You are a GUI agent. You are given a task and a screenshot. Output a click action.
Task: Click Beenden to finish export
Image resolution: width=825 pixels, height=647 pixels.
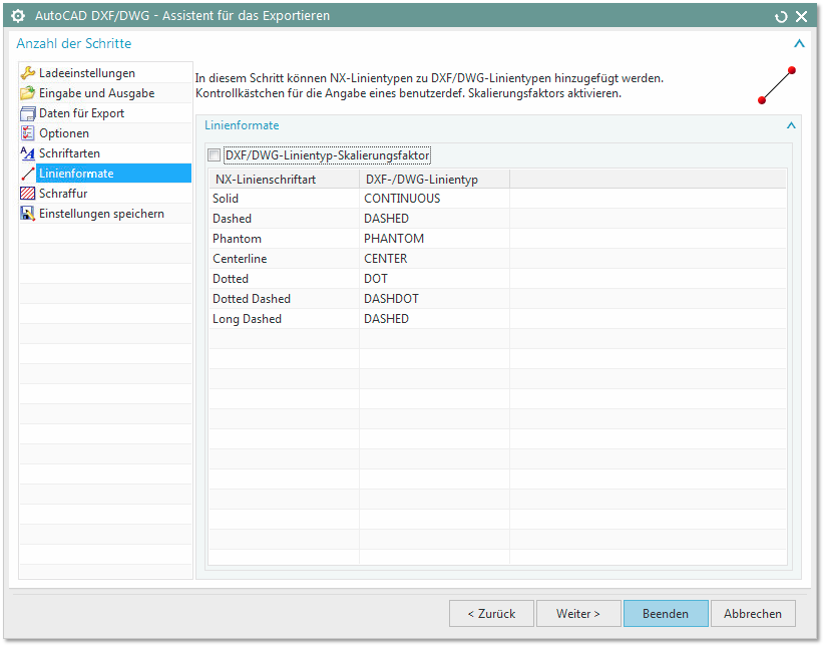pos(665,613)
